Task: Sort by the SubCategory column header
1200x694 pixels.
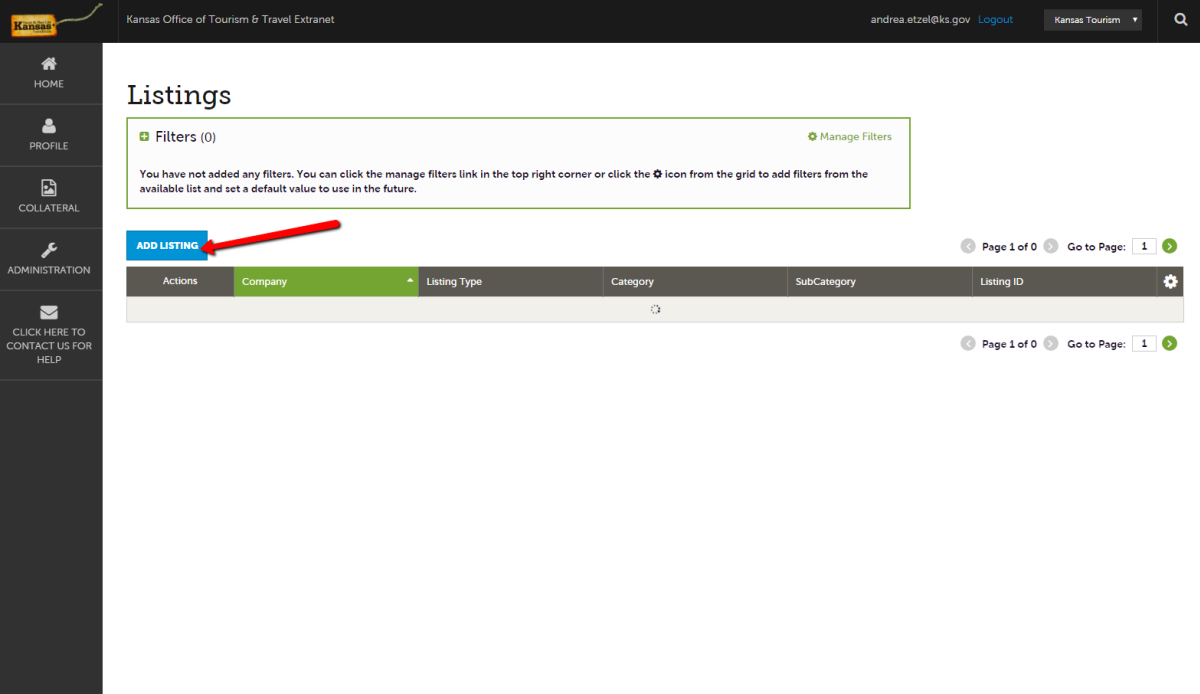Action: click(879, 282)
